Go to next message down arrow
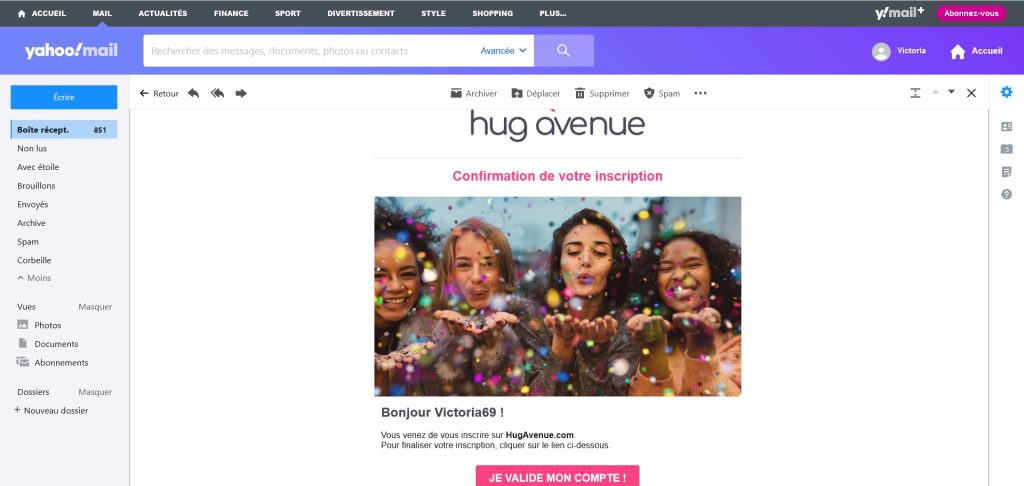The height and width of the screenshot is (486, 1024). coord(952,92)
